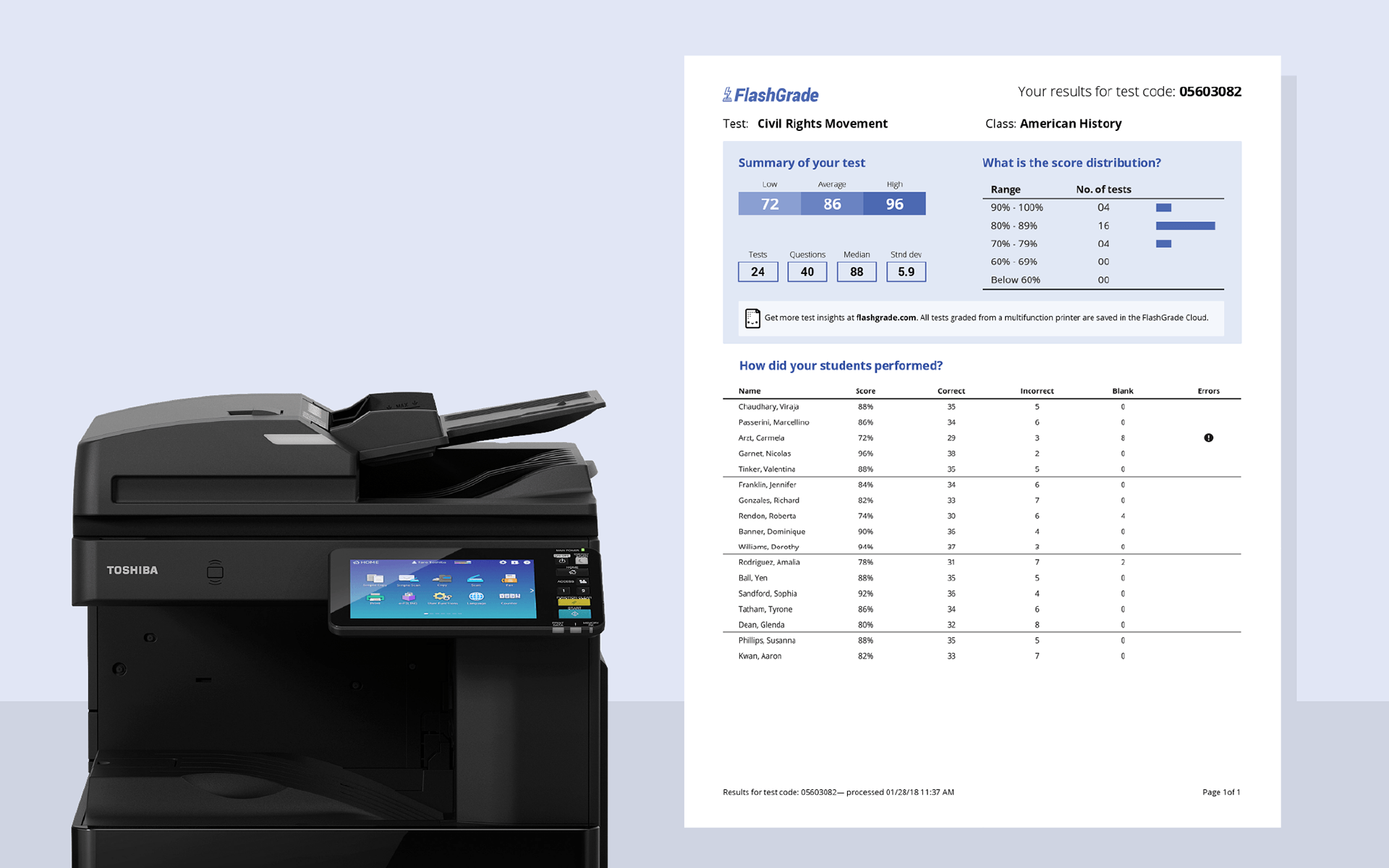The image size is (1389, 868).
Task: Toggle the Energy Saver button
Action: (x=582, y=561)
